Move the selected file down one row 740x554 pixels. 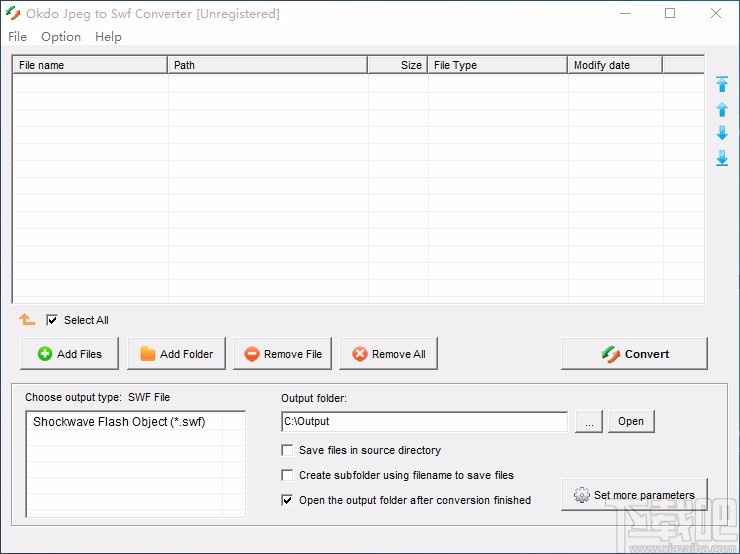[x=722, y=133]
